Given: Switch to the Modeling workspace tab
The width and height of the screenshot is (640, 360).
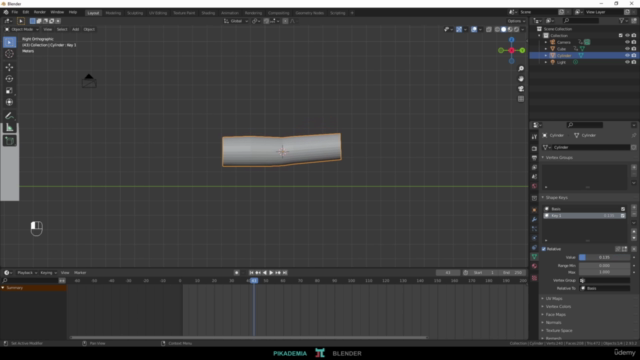Looking at the screenshot, I should (113, 13).
